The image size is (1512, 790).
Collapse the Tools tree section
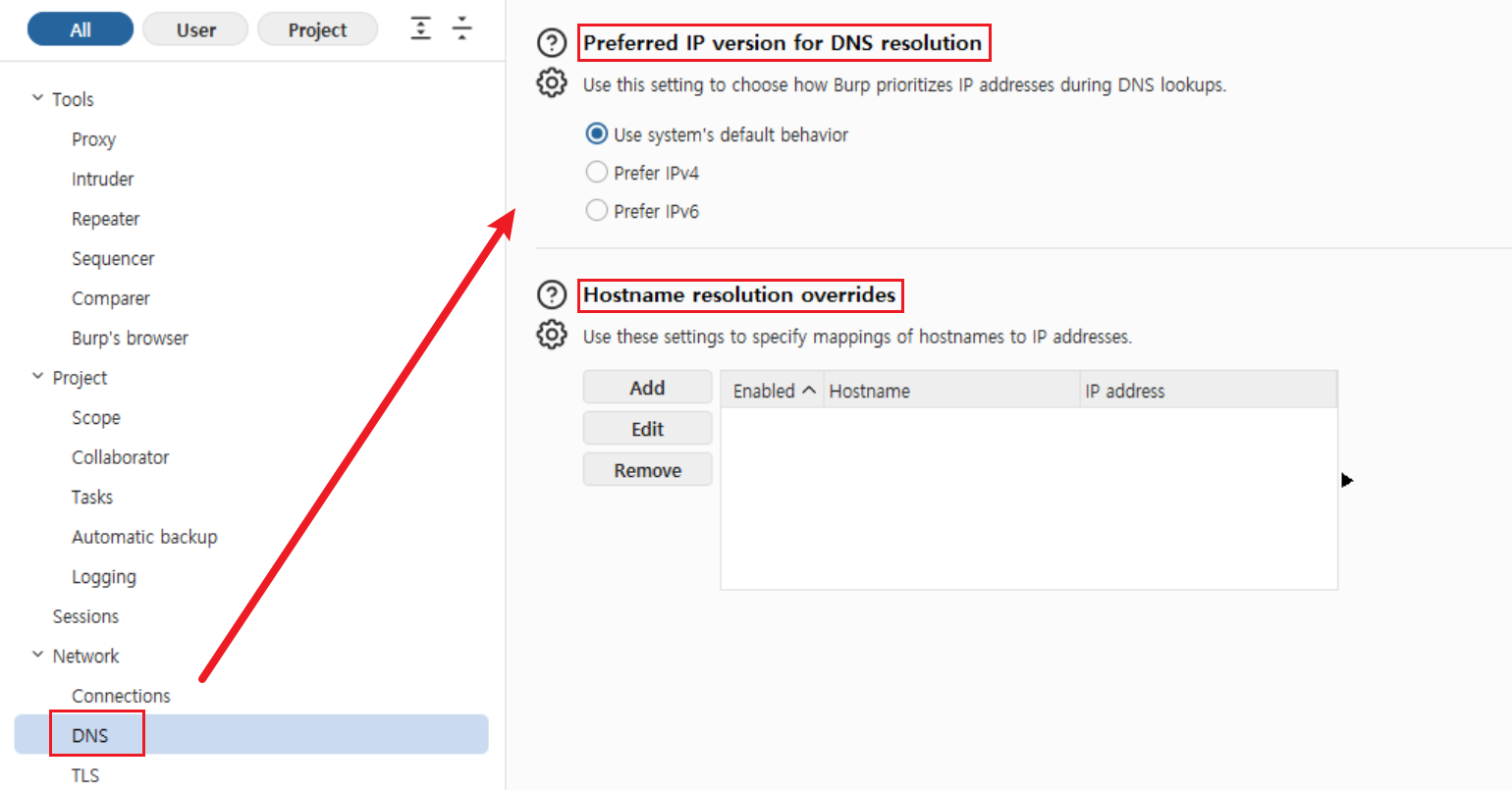point(37,98)
